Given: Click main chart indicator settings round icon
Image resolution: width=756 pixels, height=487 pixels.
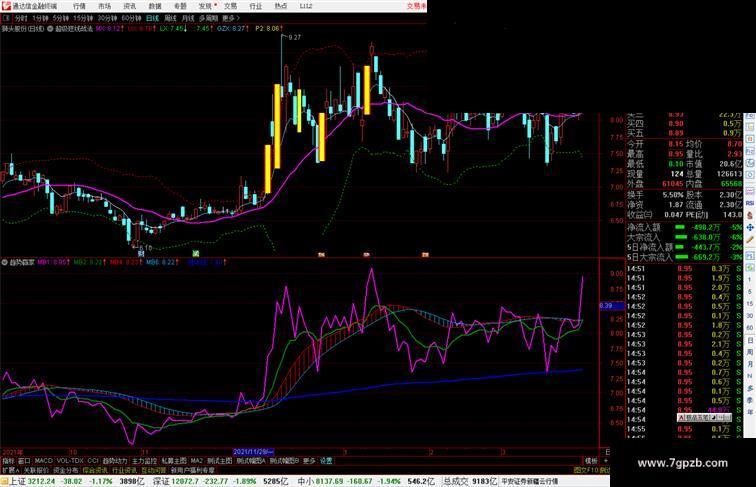Looking at the screenshot, I should pyautogui.click(x=50, y=29).
